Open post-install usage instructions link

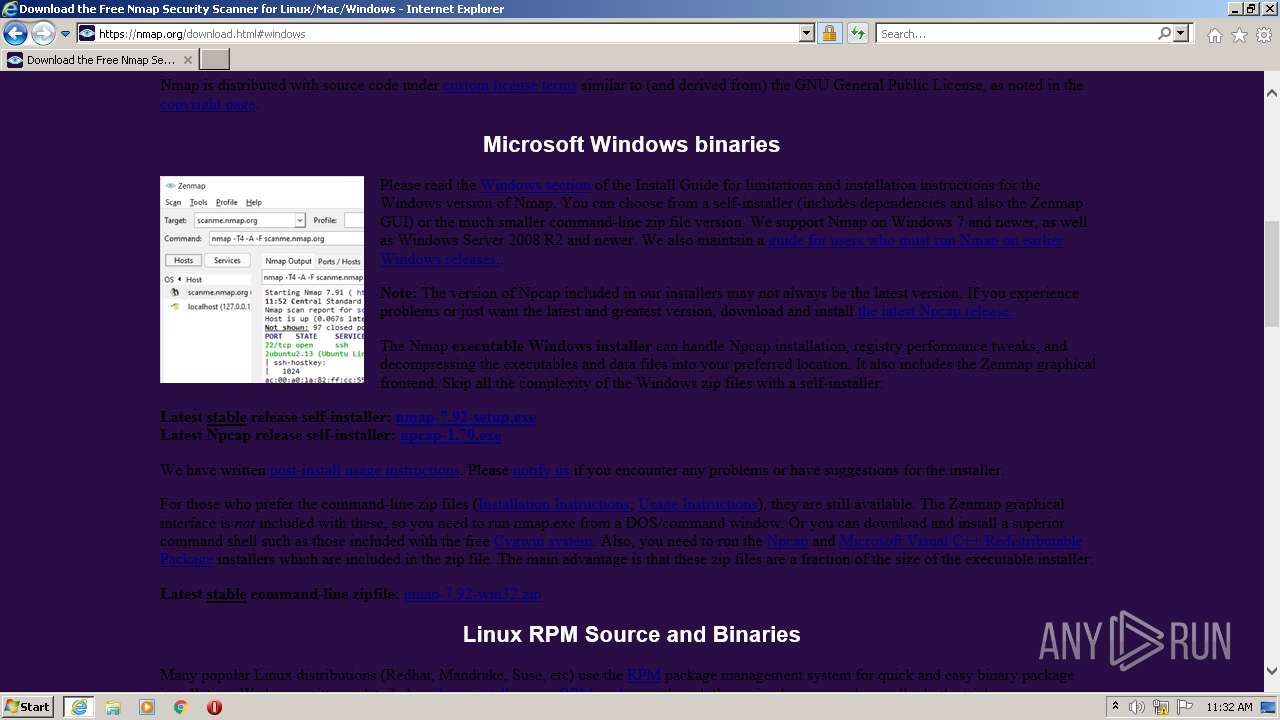[x=364, y=470]
